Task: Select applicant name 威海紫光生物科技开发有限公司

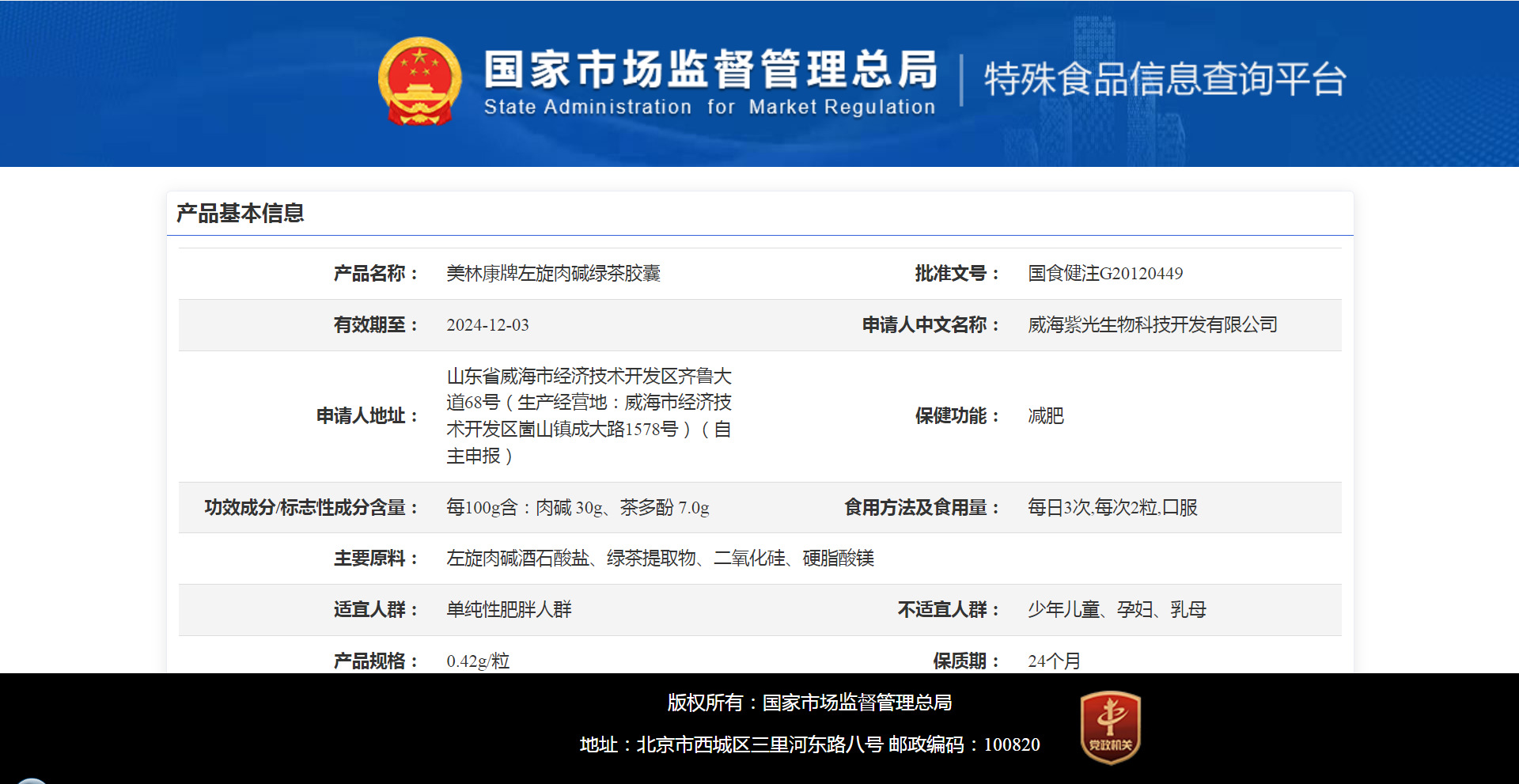Action: tap(1153, 325)
